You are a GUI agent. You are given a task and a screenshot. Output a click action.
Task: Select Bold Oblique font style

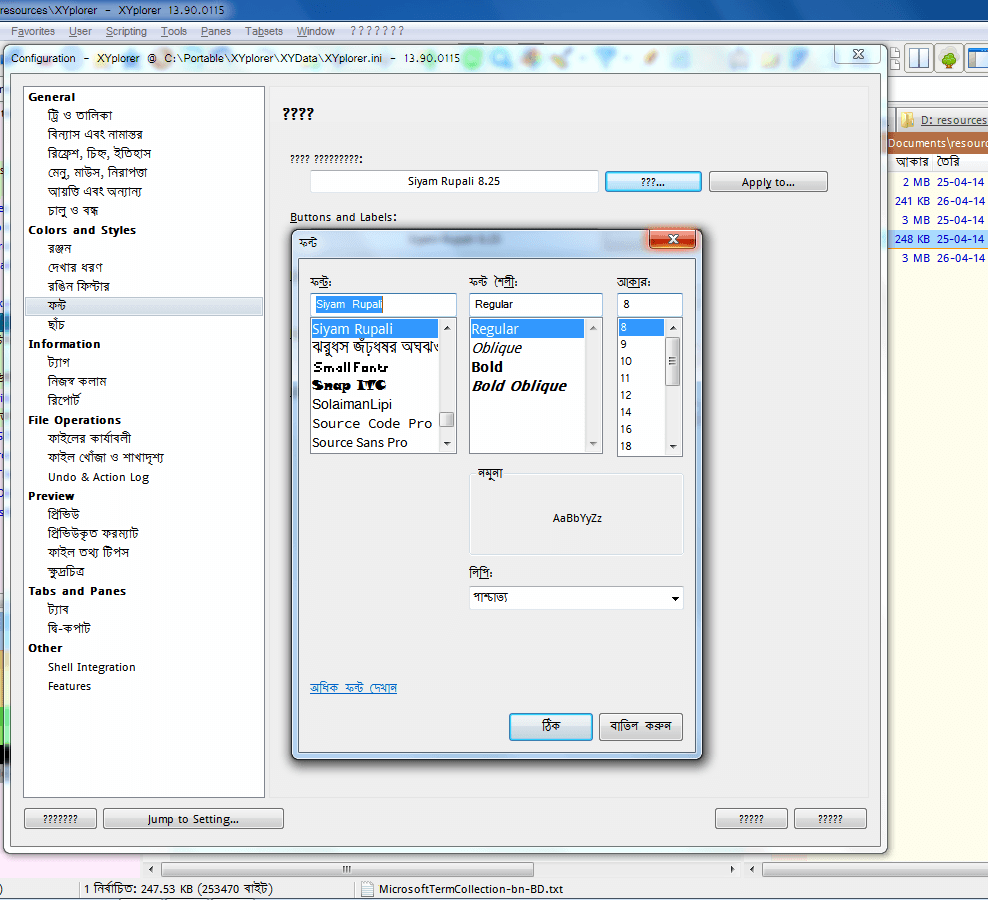click(518, 386)
